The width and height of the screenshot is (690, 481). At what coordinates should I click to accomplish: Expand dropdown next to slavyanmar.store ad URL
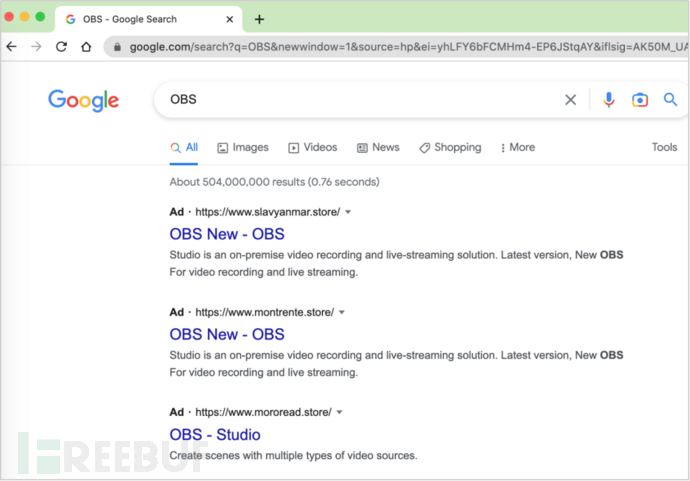[x=348, y=212]
